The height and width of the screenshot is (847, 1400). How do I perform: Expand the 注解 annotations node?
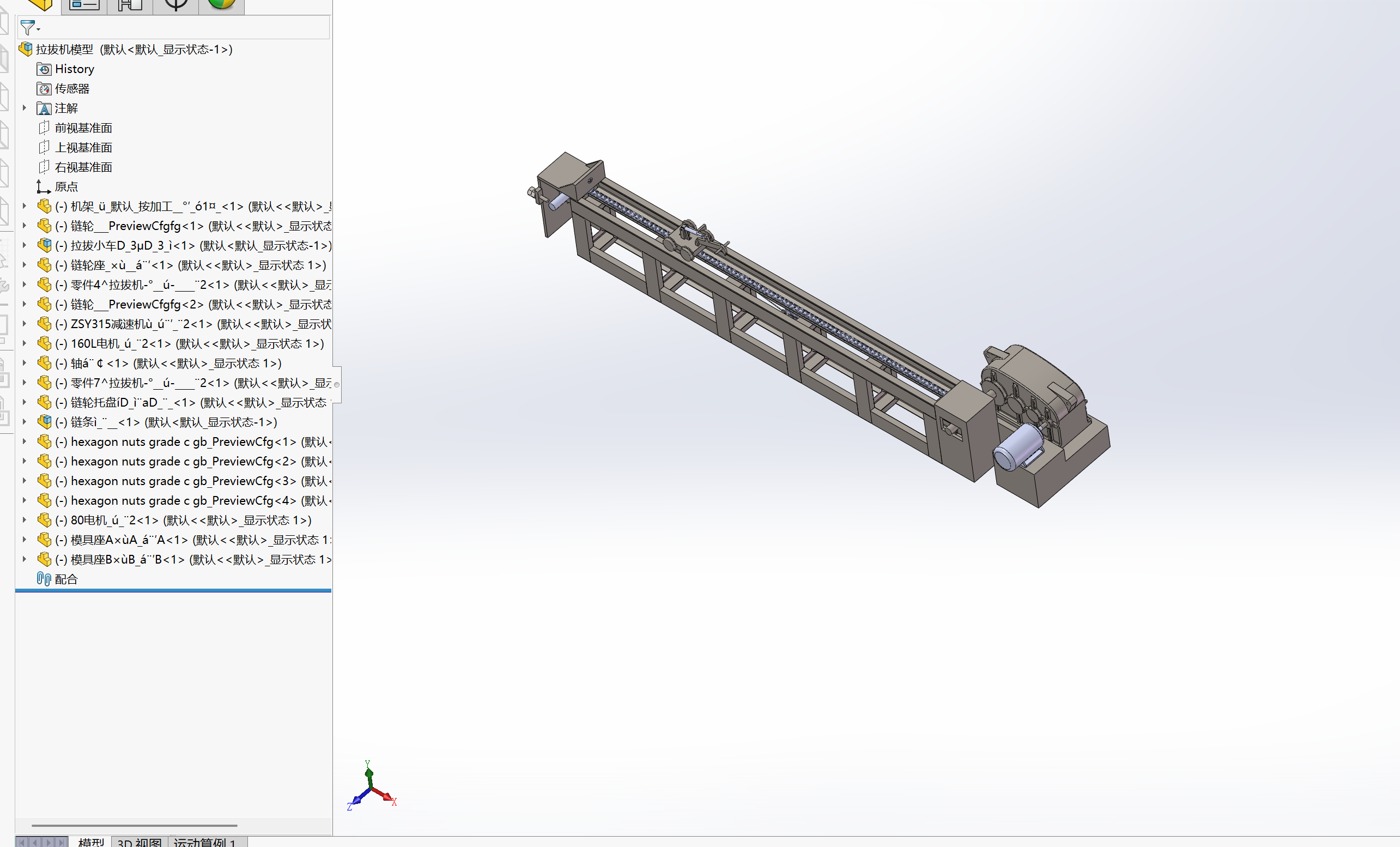pos(25,108)
